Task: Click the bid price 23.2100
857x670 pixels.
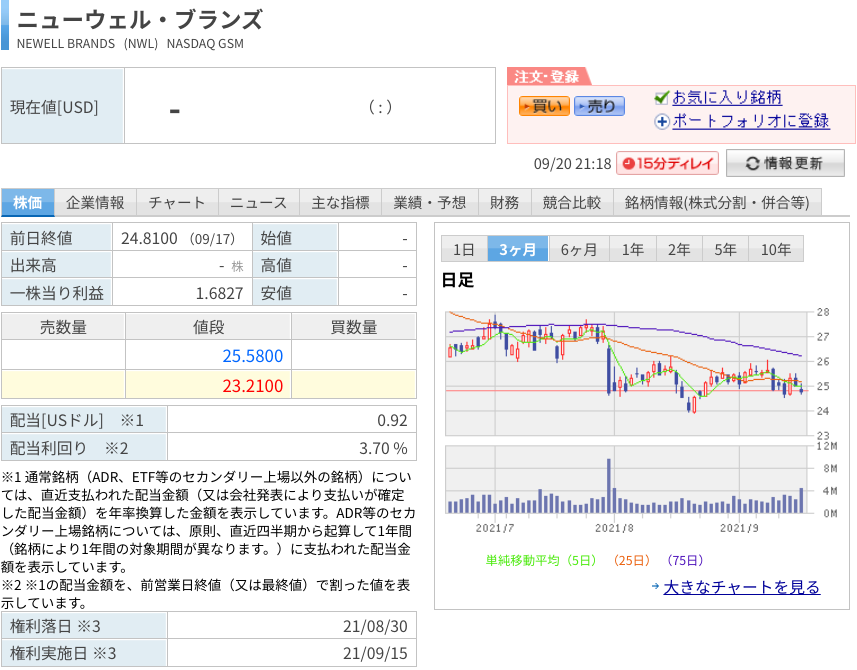Action: click(x=253, y=386)
